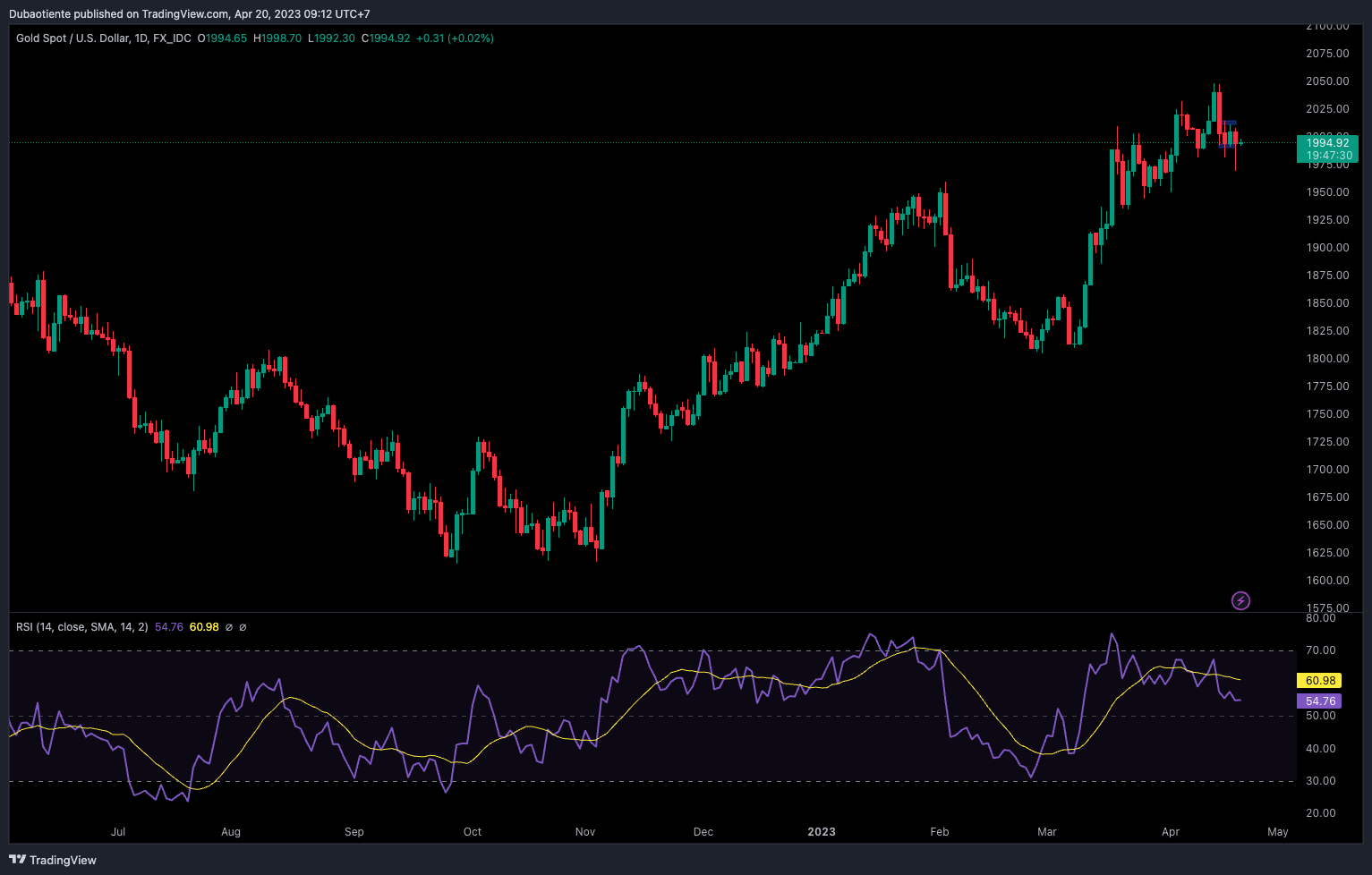Click the purple lightning bolt icon
The width and height of the screenshot is (1372, 875).
click(x=1240, y=600)
